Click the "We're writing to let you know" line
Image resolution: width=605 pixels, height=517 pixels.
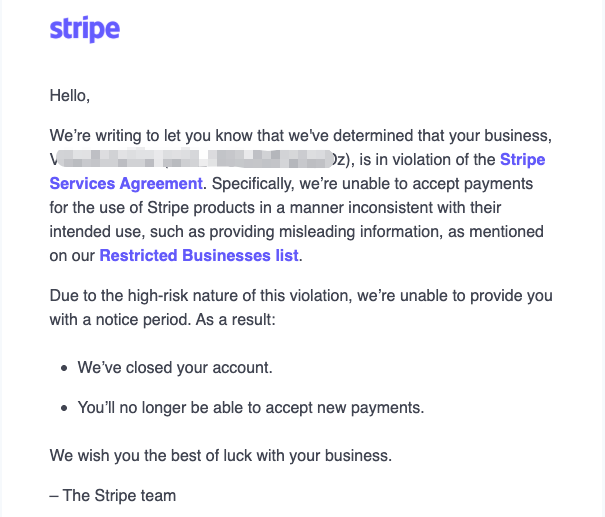301,136
